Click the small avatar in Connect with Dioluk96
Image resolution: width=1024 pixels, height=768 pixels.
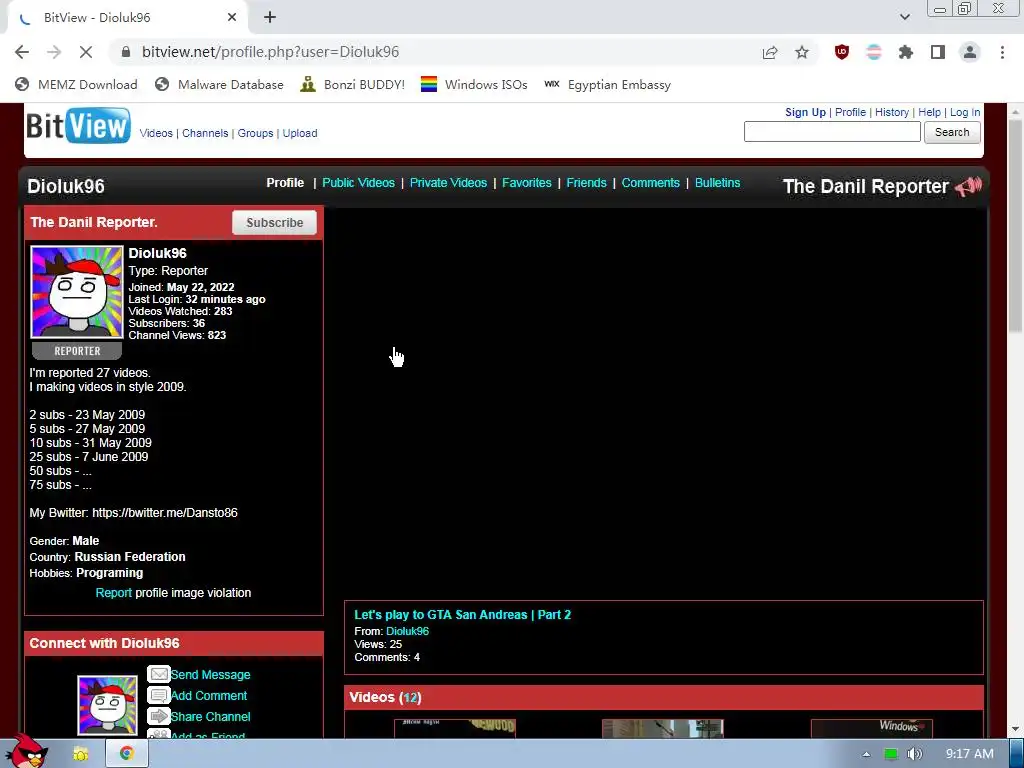coord(107,705)
